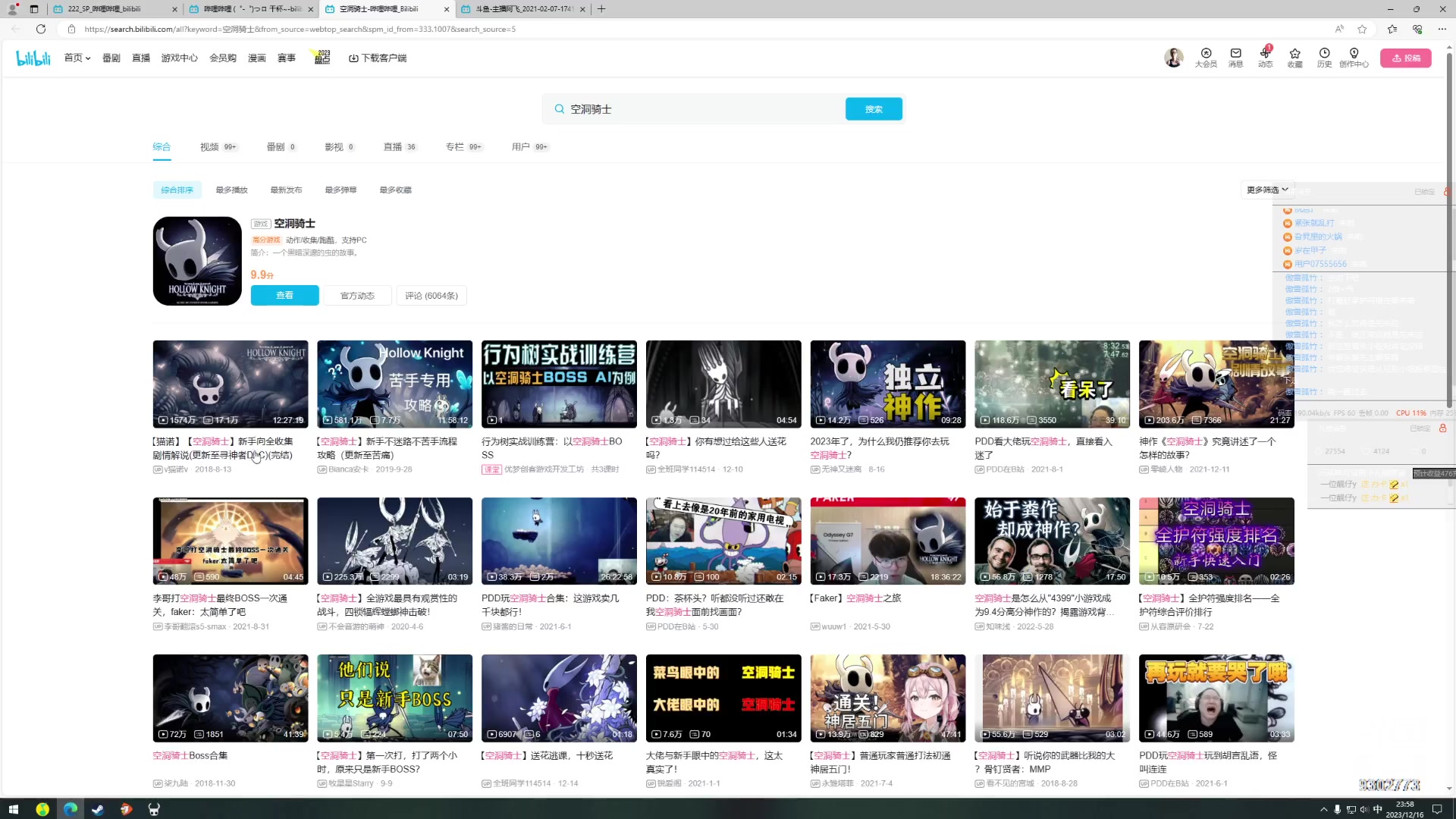Click the 查看 game button
Image resolution: width=1456 pixels, height=819 pixels.
point(284,296)
